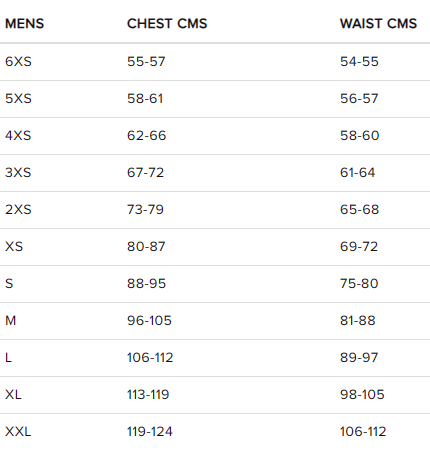
Task: Click the 3XS size label
Action: point(18,173)
